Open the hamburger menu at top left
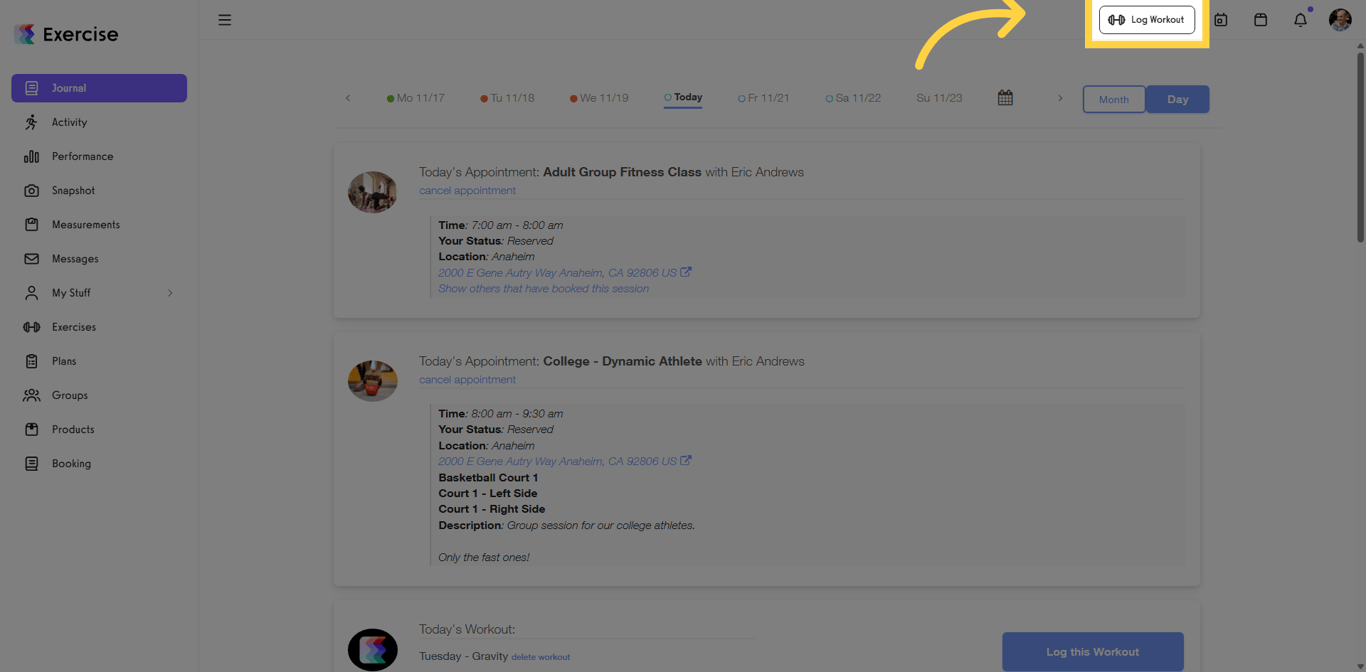Image resolution: width=1366 pixels, height=672 pixels. 225,19
